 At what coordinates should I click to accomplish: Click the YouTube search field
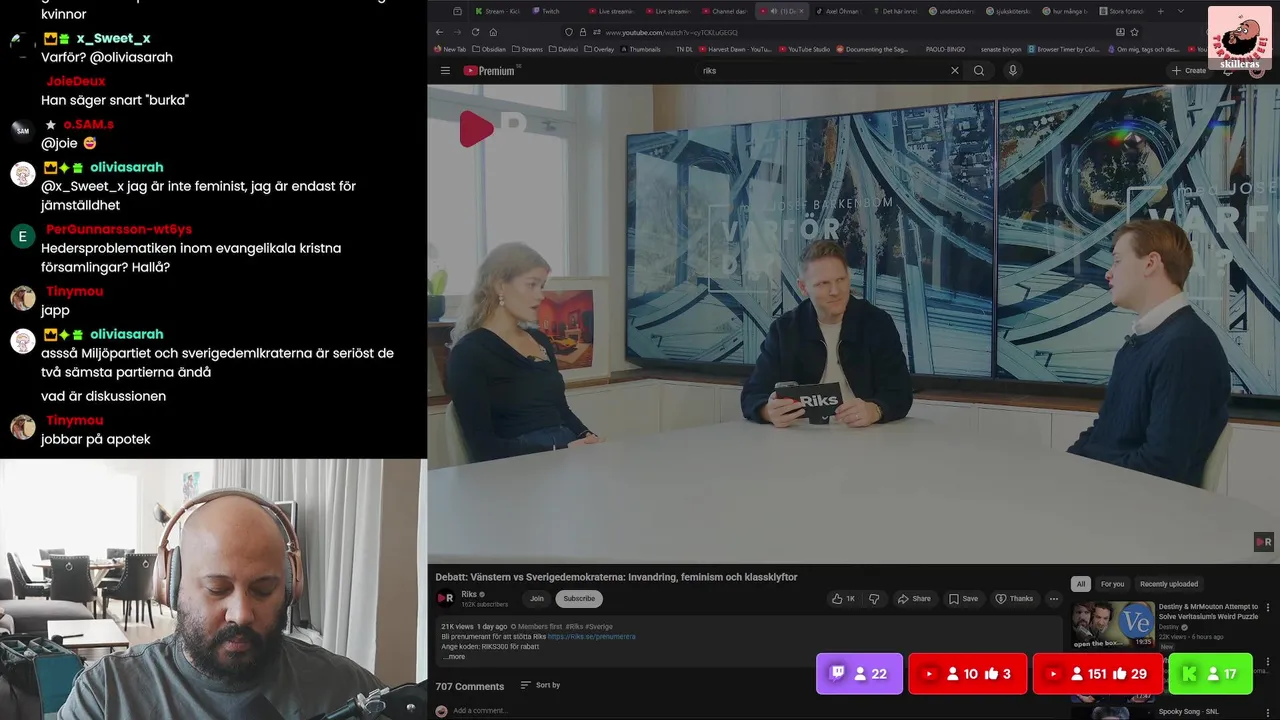click(x=820, y=71)
